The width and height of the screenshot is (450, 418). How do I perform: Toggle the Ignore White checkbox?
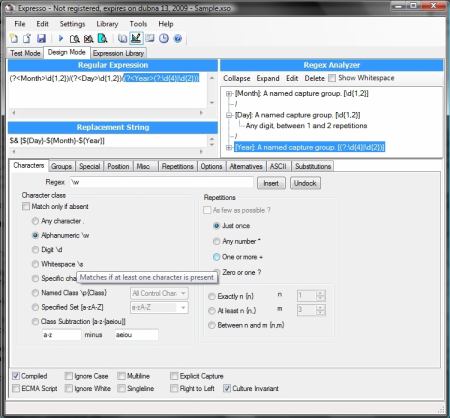tap(69, 388)
